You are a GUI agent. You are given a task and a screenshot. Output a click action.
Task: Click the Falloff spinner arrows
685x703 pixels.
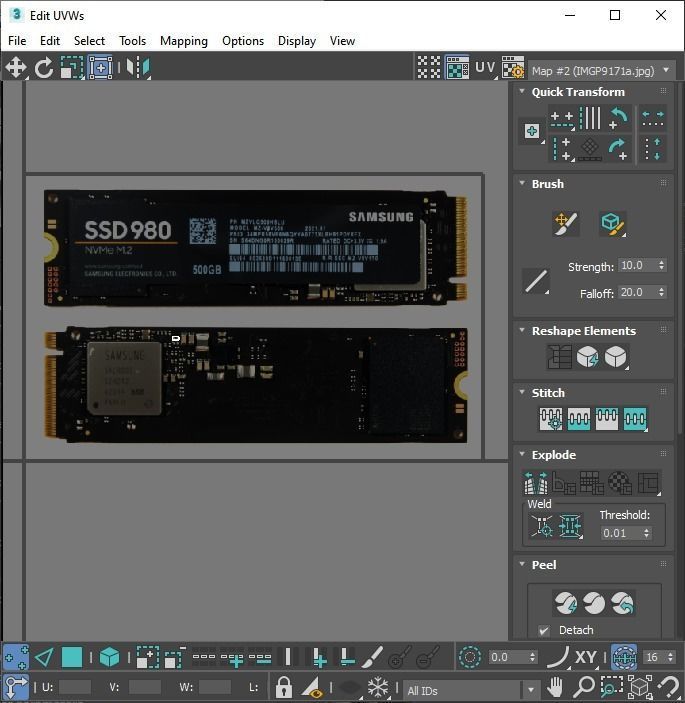tap(662, 292)
